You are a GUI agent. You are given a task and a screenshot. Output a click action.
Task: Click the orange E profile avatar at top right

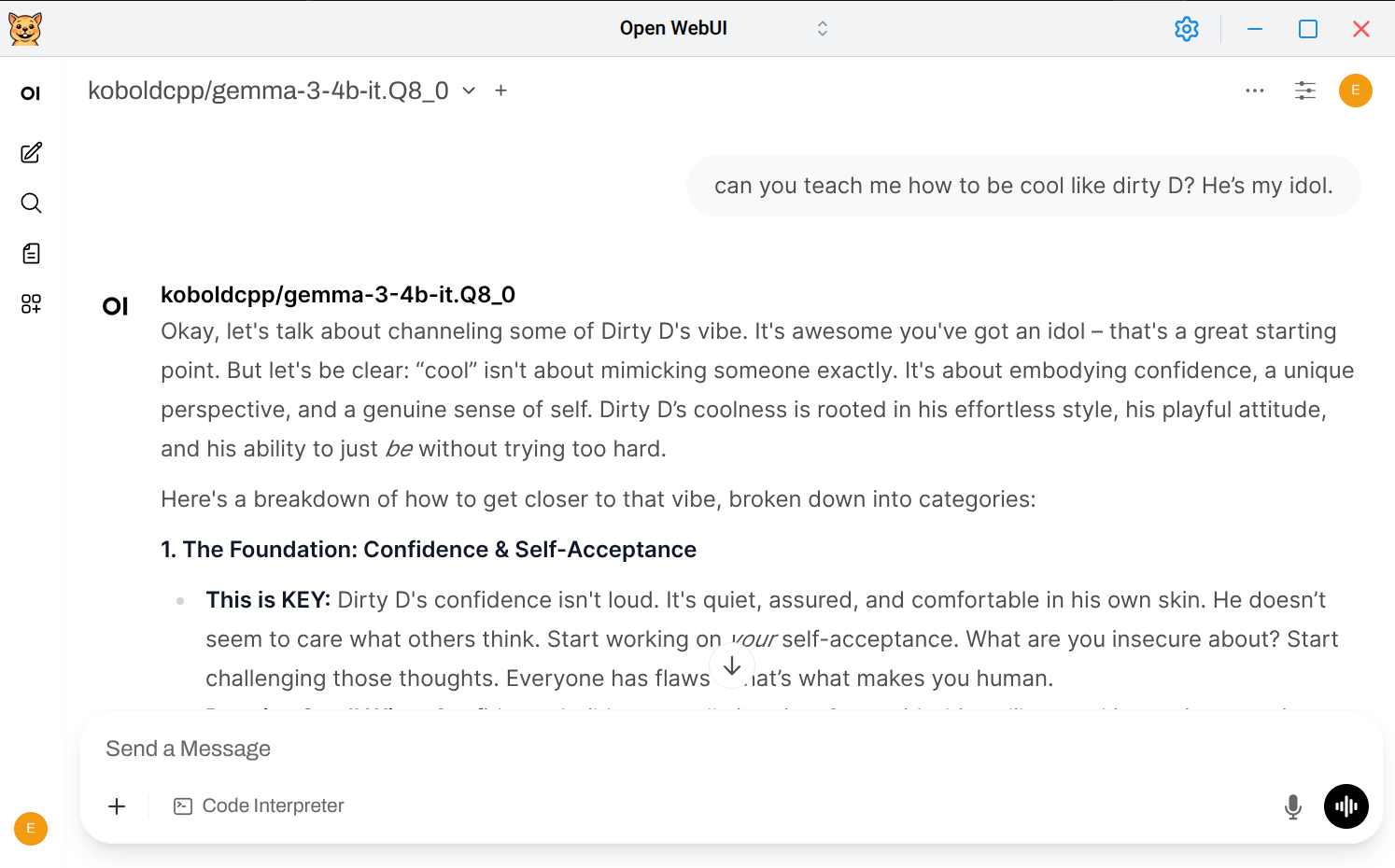point(1356,91)
